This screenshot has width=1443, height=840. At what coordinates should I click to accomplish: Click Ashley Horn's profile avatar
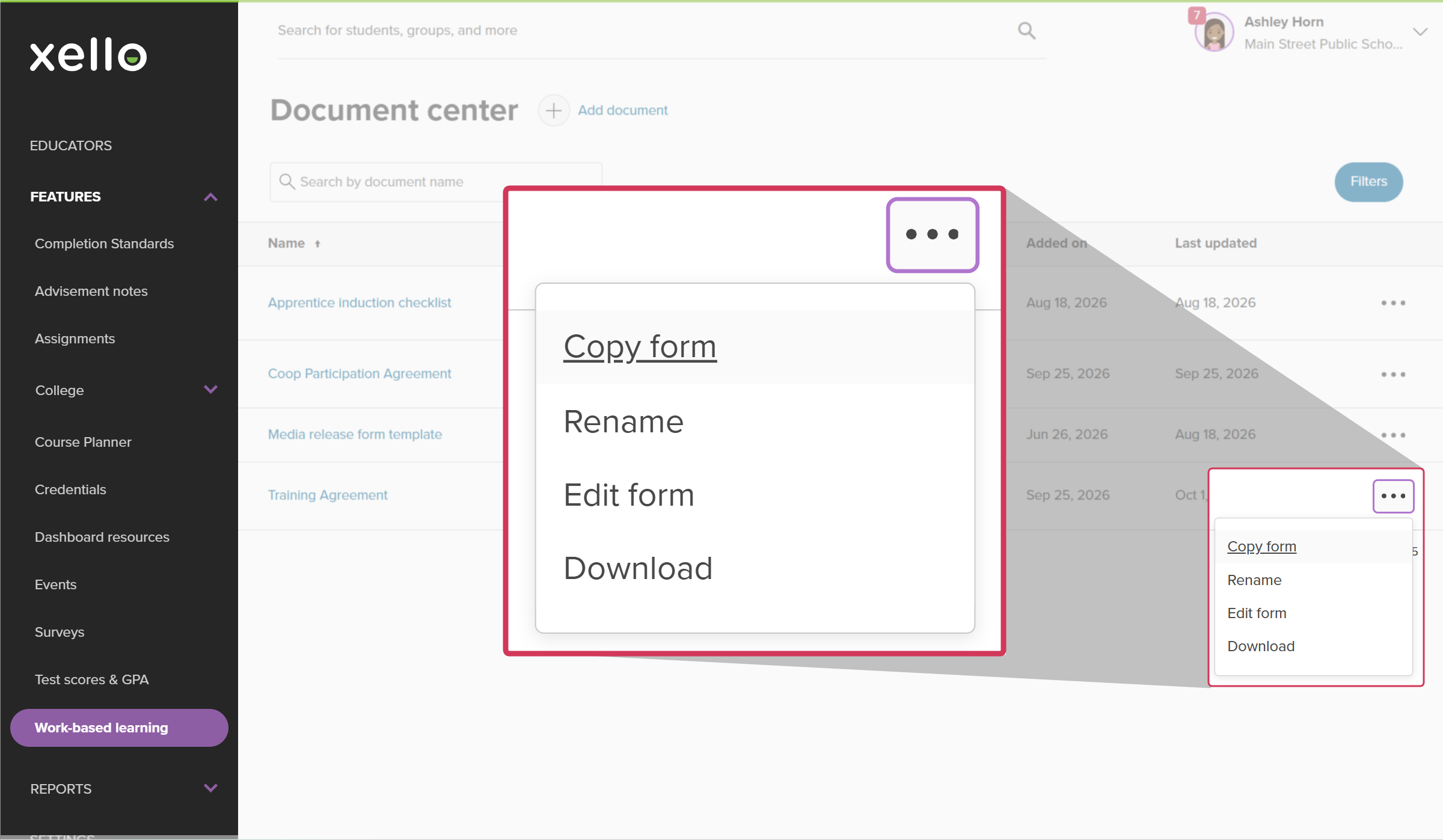click(x=1214, y=33)
